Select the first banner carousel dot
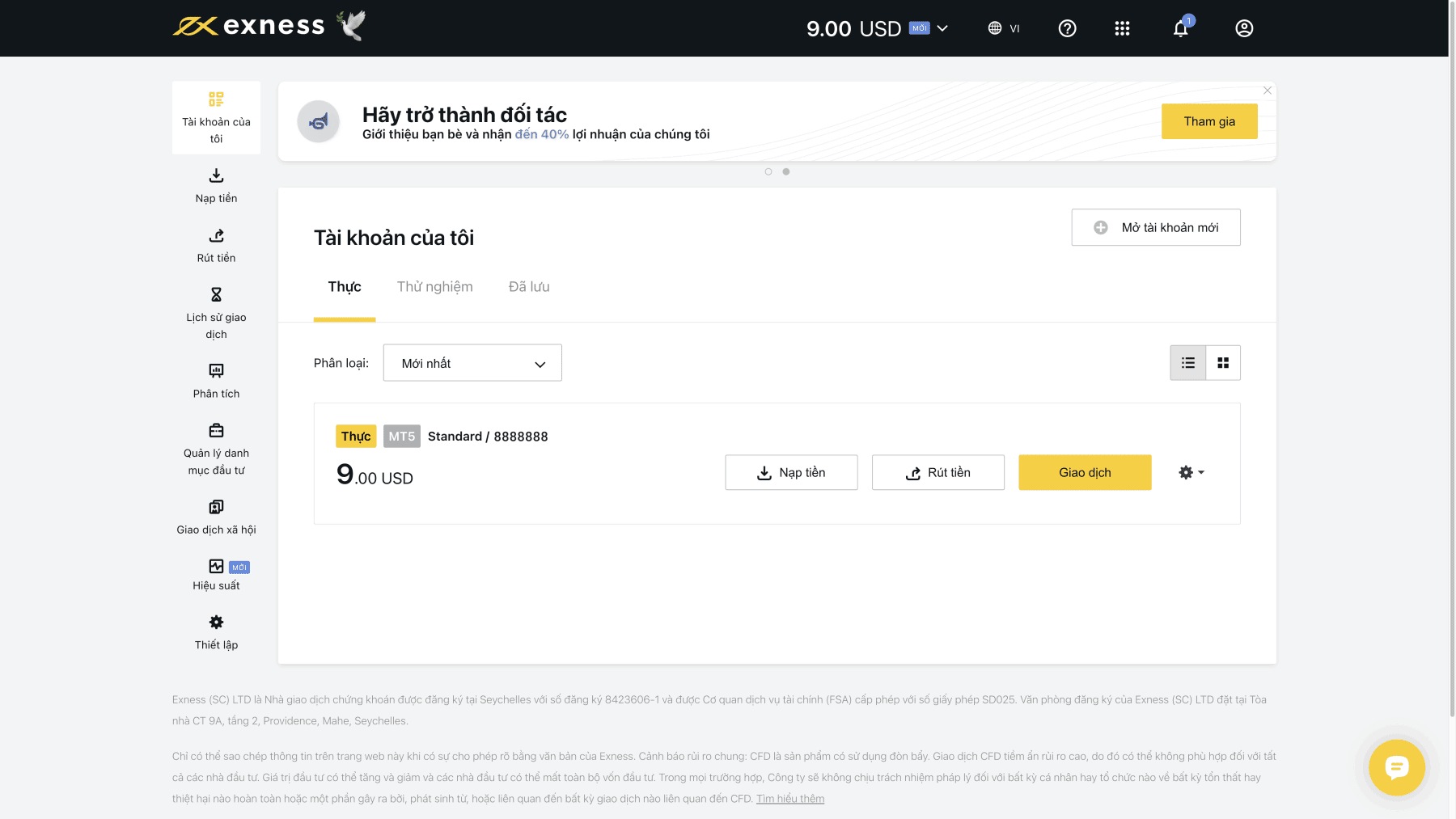1456x819 pixels. coord(768,171)
